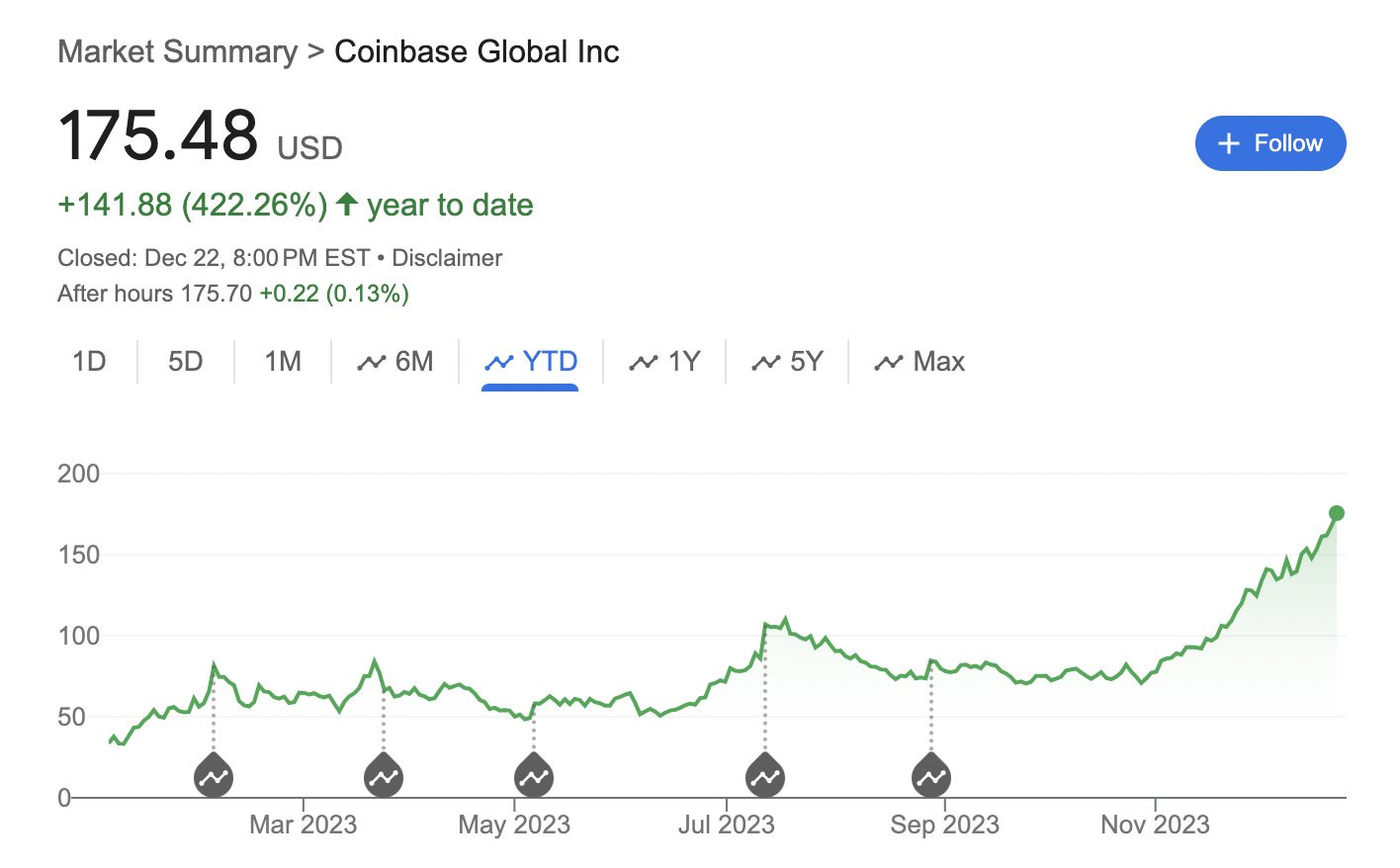The width and height of the screenshot is (1400, 868).
Task: Follow Coinbase Global Inc stock
Action: (1269, 143)
